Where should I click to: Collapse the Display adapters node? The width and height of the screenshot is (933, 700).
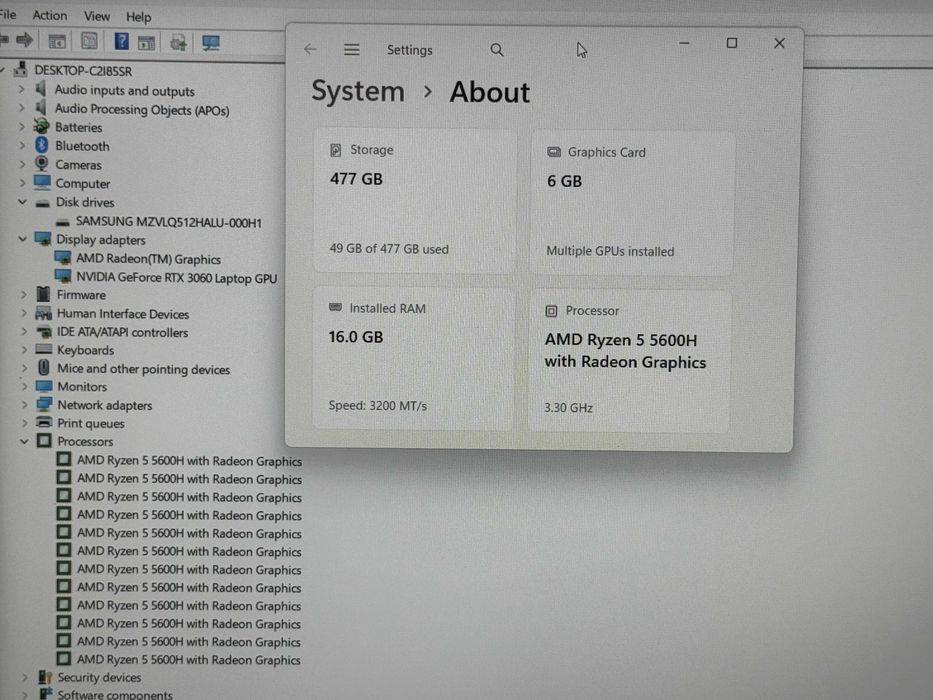click(23, 239)
